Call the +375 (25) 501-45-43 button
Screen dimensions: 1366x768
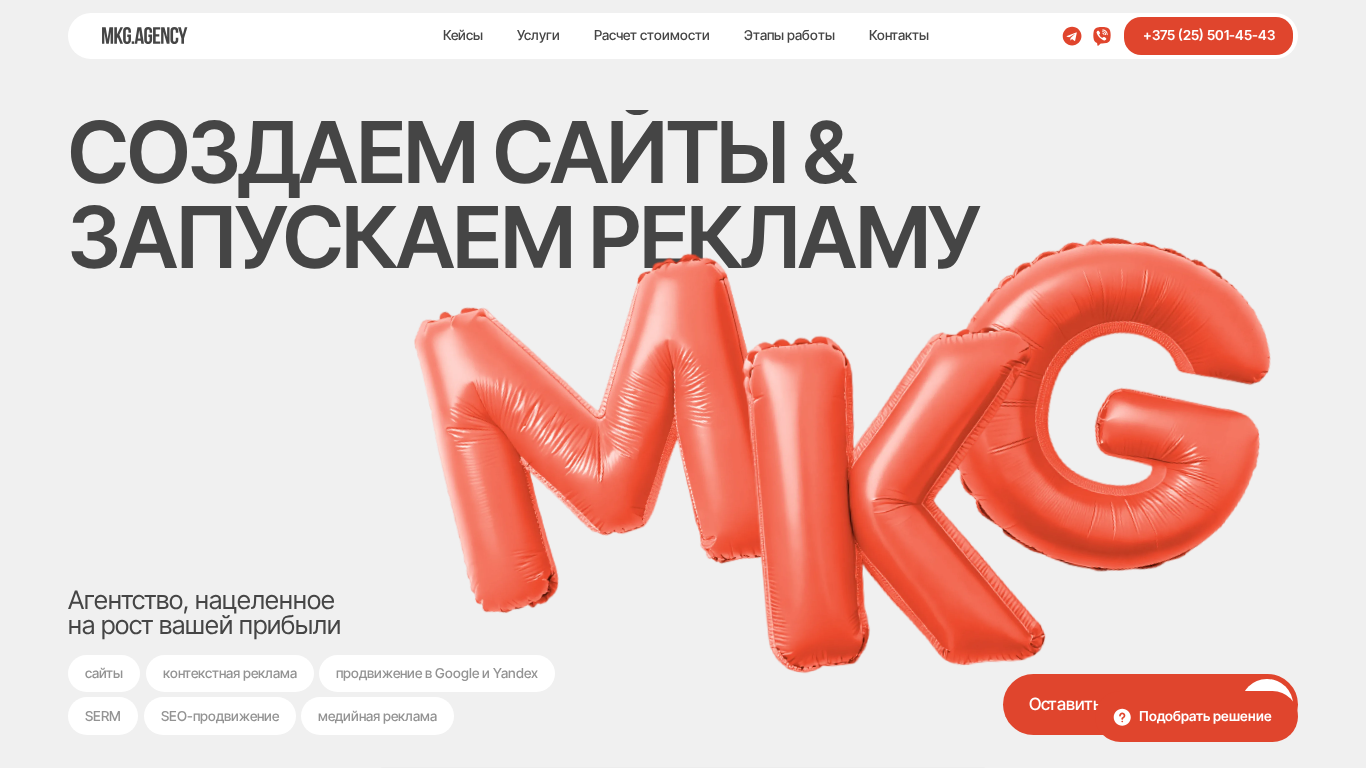point(1208,36)
